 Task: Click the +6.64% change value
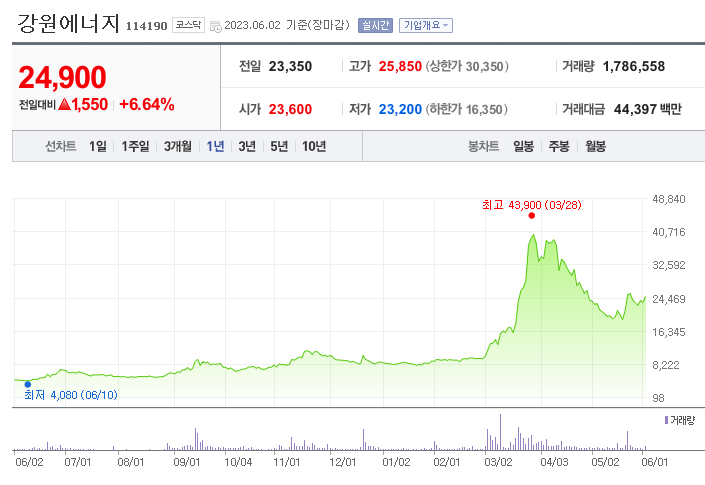pyautogui.click(x=147, y=104)
